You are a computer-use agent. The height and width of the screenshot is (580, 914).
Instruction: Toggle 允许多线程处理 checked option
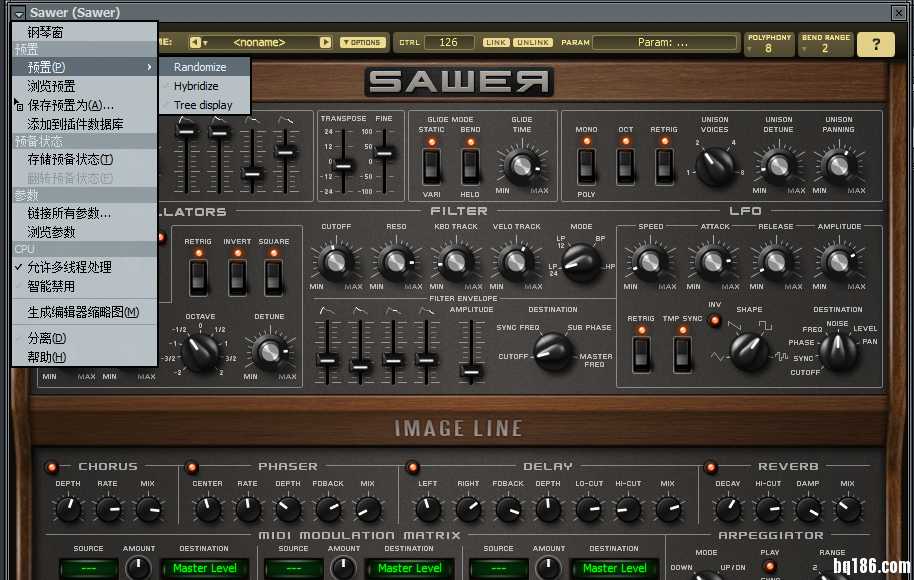[x=69, y=267]
